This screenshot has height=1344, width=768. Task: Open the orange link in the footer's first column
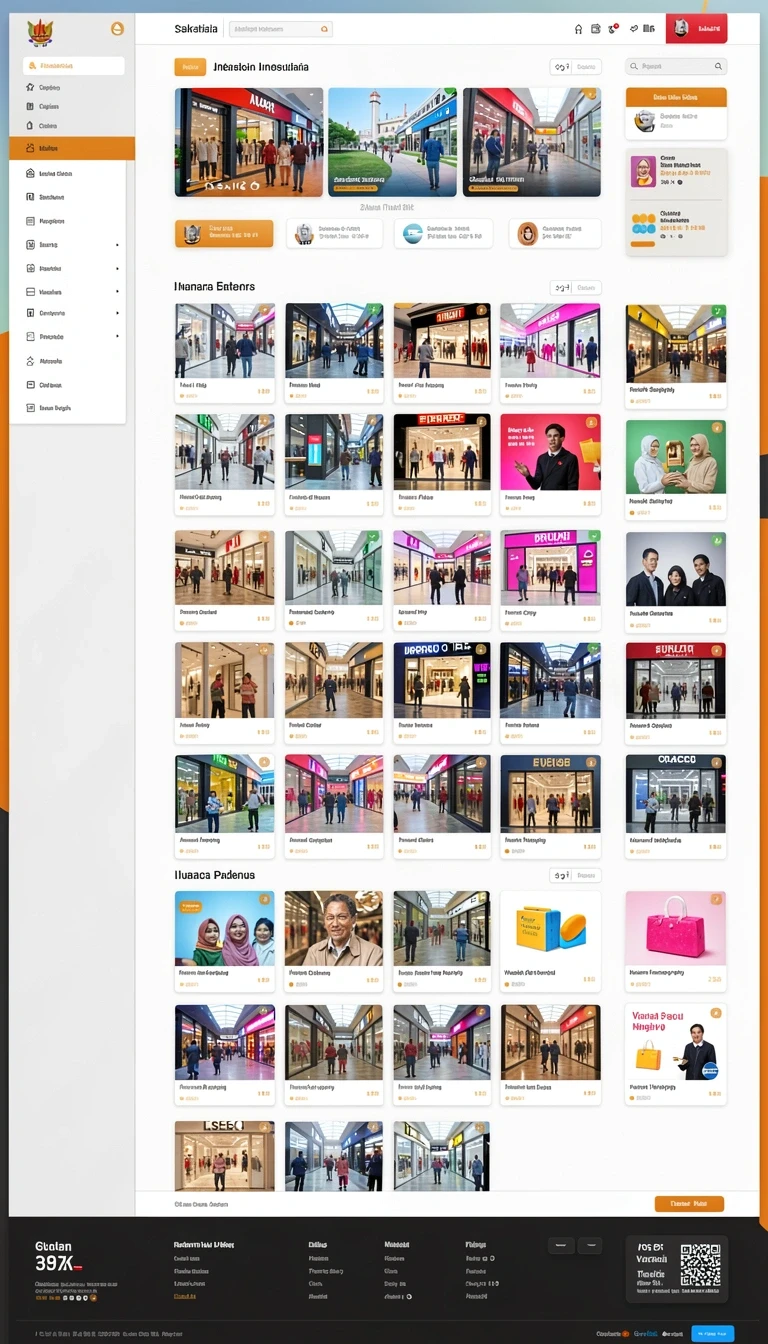185,1296
